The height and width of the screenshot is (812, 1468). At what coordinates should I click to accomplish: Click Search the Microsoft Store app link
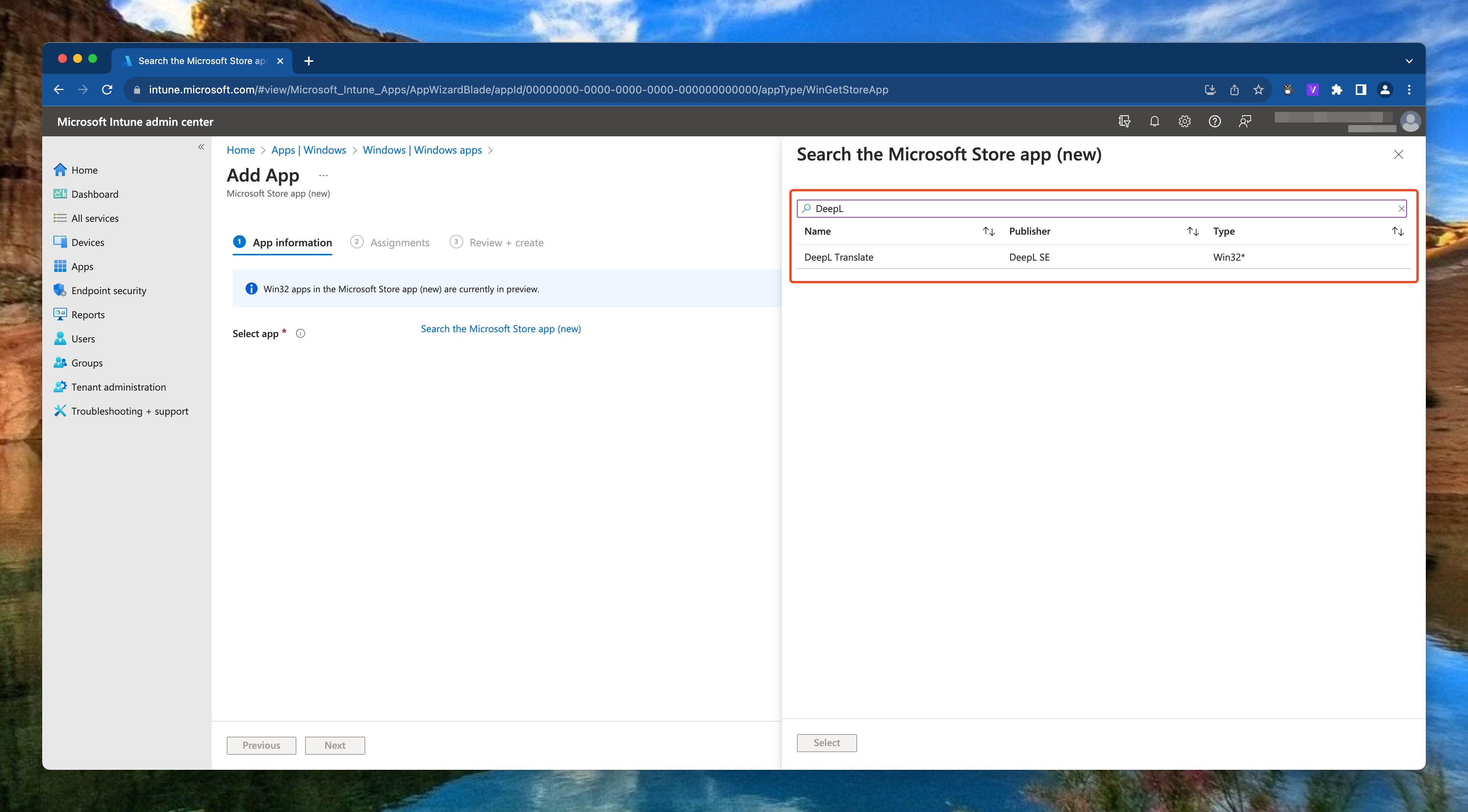[x=501, y=329]
